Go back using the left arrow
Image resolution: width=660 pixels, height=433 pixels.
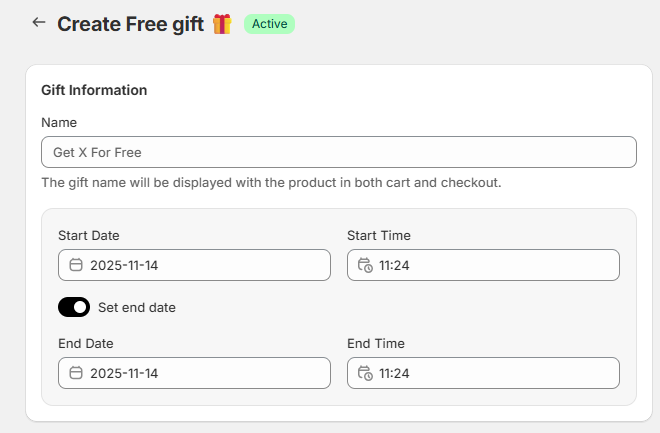[x=39, y=22]
